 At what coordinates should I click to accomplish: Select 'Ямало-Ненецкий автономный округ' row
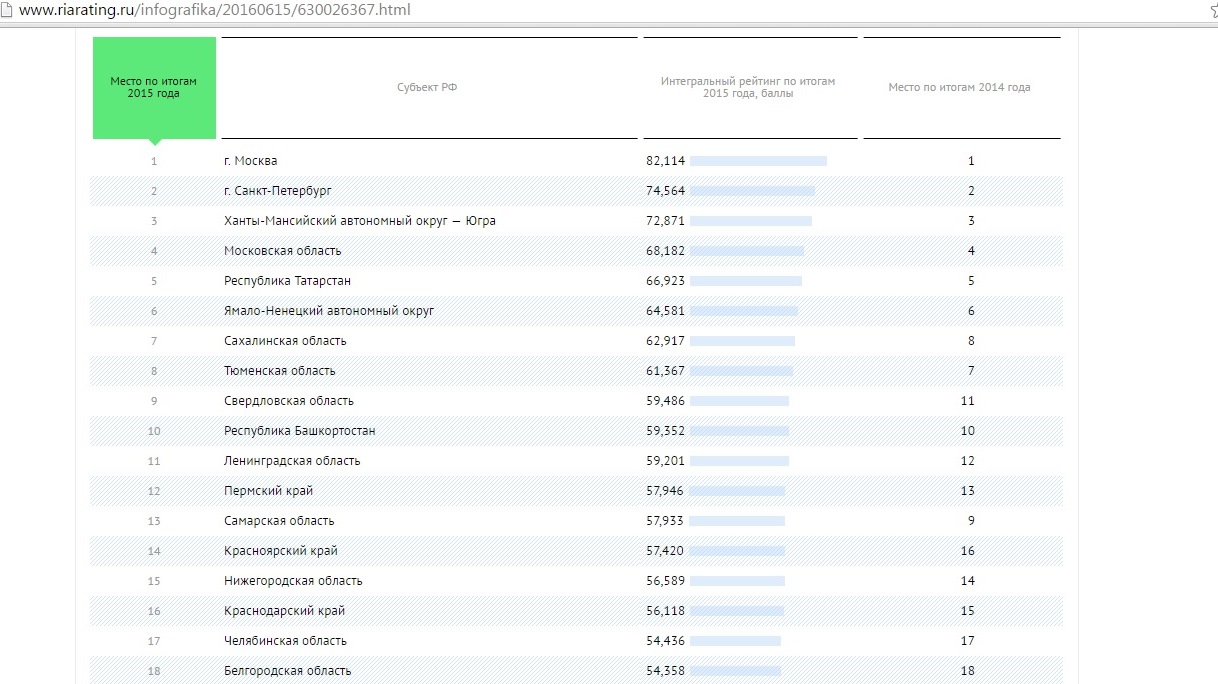329,311
